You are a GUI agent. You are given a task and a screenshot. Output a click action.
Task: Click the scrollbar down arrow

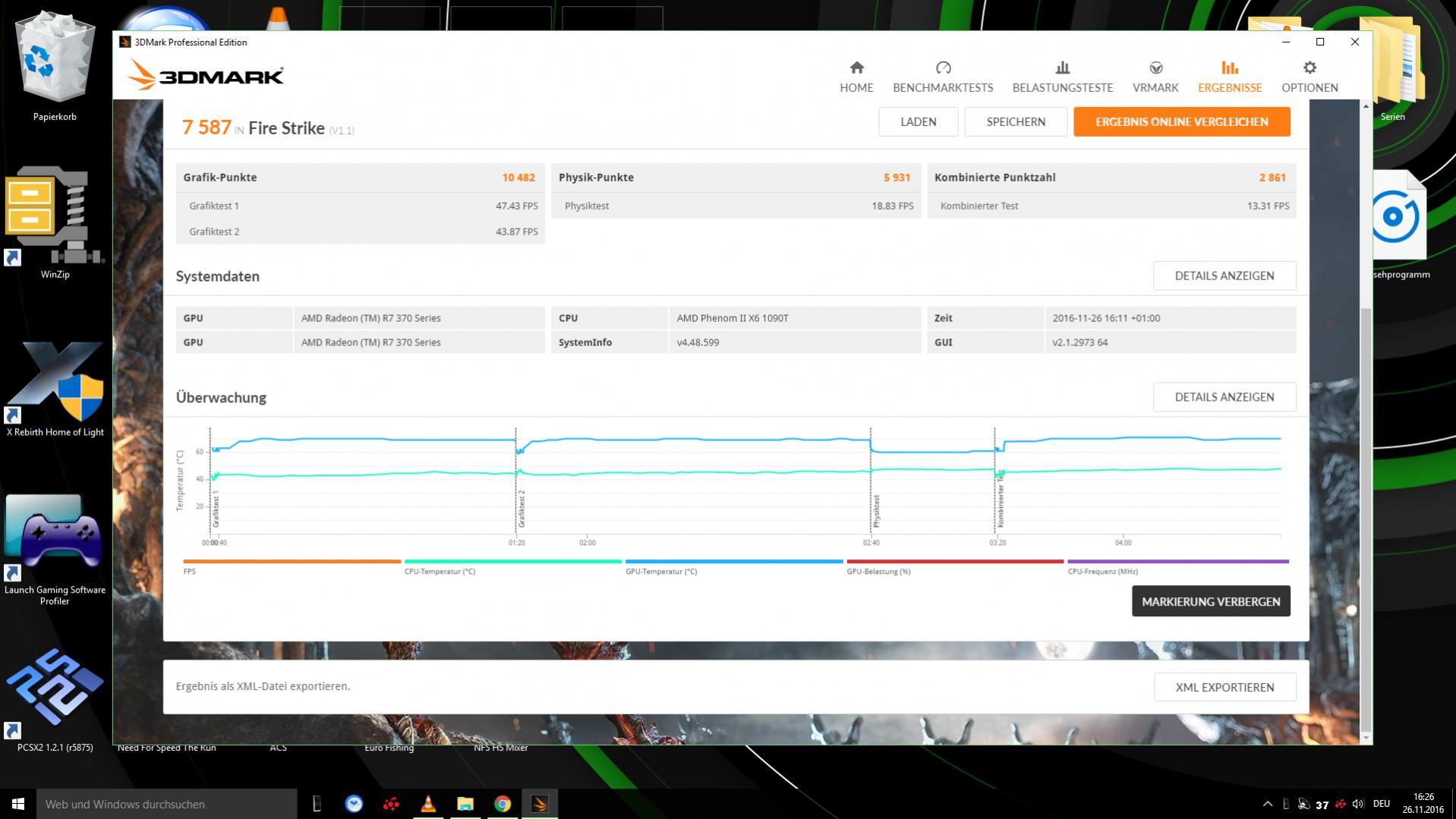1366,737
